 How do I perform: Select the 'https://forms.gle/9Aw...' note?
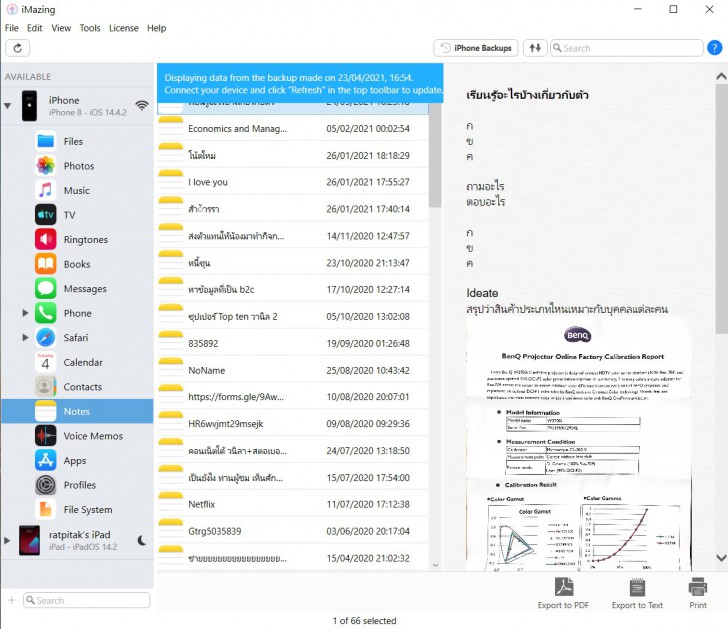click(x=292, y=396)
